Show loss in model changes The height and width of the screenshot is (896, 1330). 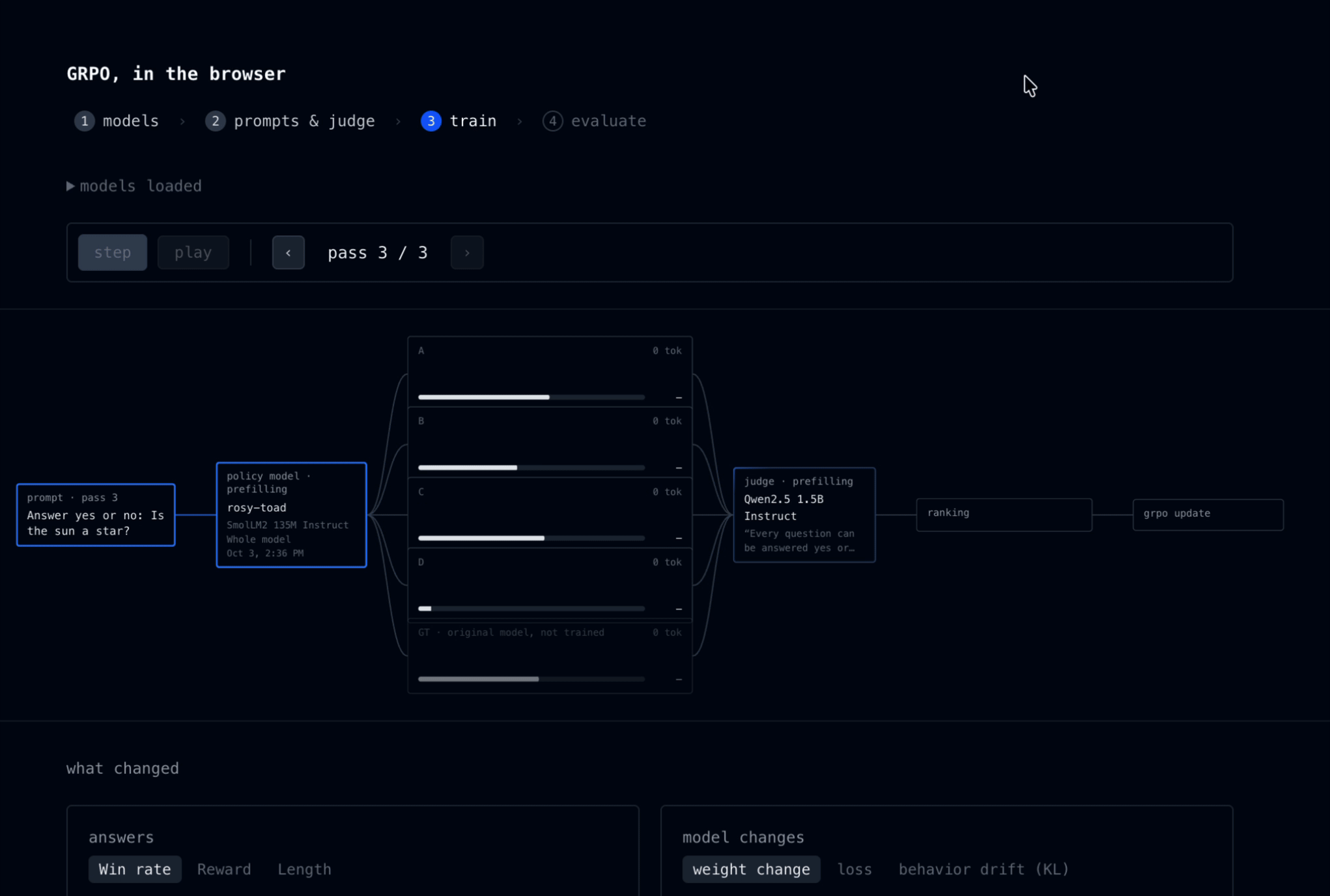click(855, 869)
